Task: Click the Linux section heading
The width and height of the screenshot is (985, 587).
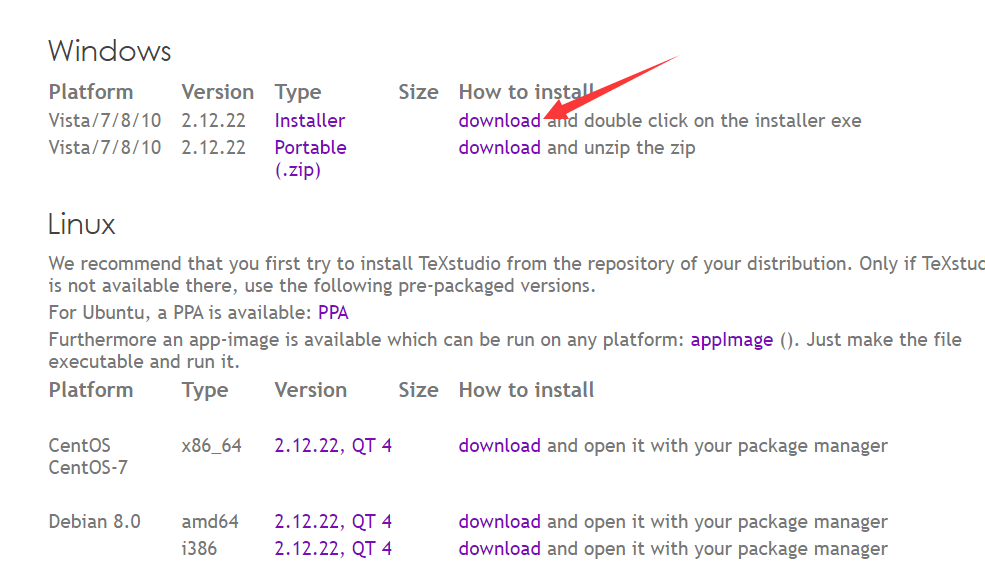Action: coord(82,224)
